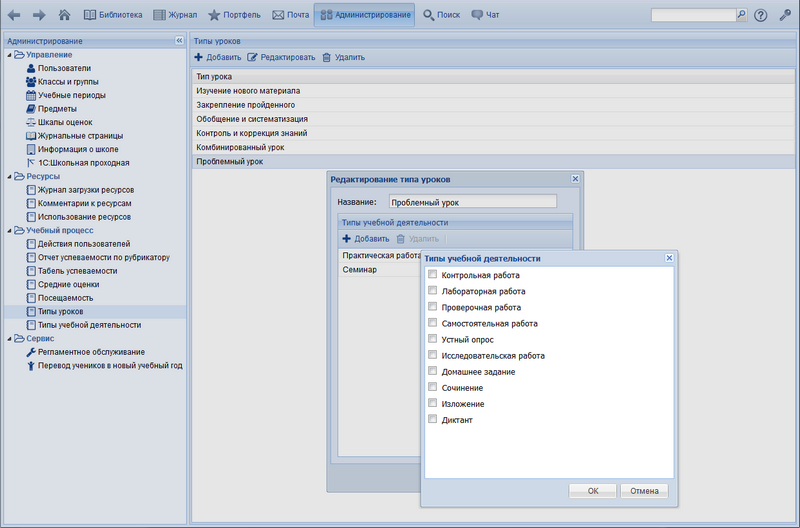
Task: Tick the Устный опрос checkbox
Action: tap(432, 339)
